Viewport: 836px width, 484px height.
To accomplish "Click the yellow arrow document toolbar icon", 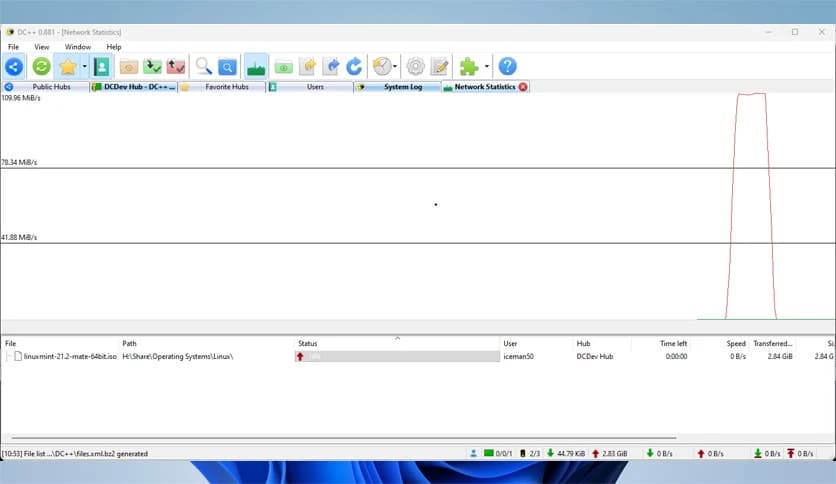I will tap(308, 67).
